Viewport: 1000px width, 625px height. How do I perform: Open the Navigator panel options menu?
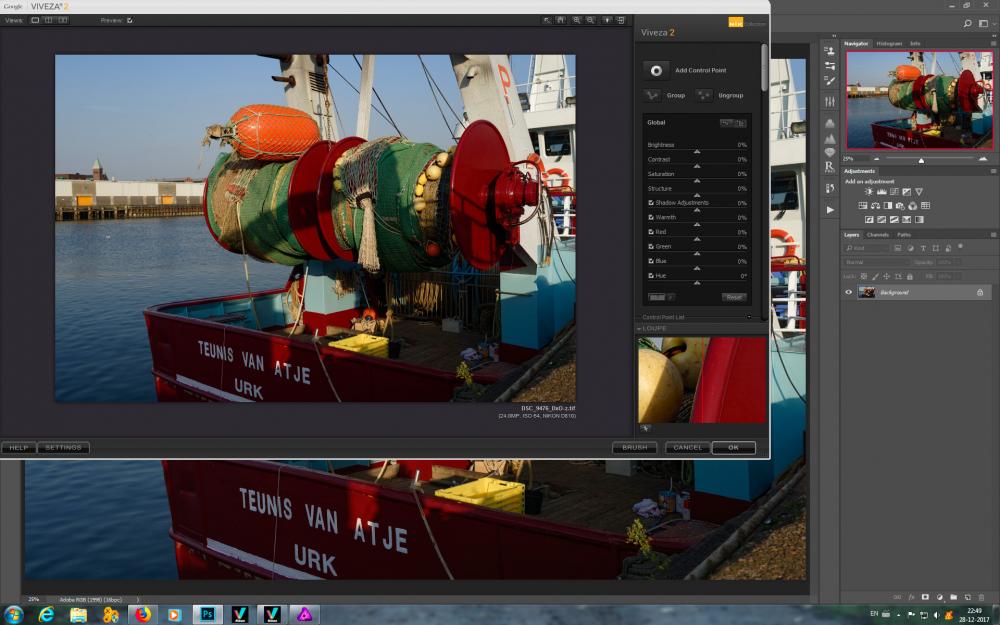994,43
